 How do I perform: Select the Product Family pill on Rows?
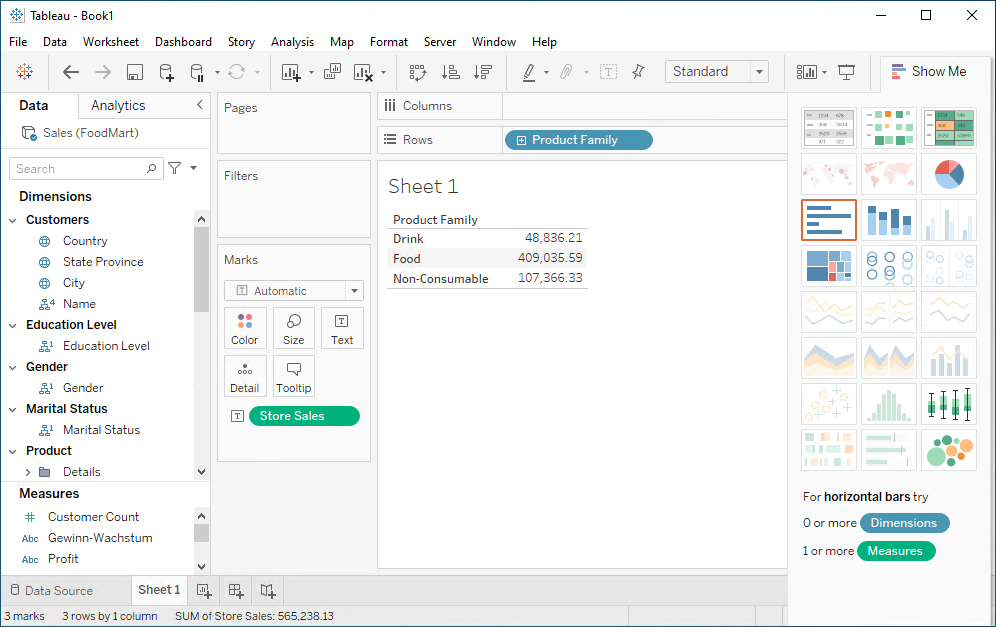click(x=579, y=140)
